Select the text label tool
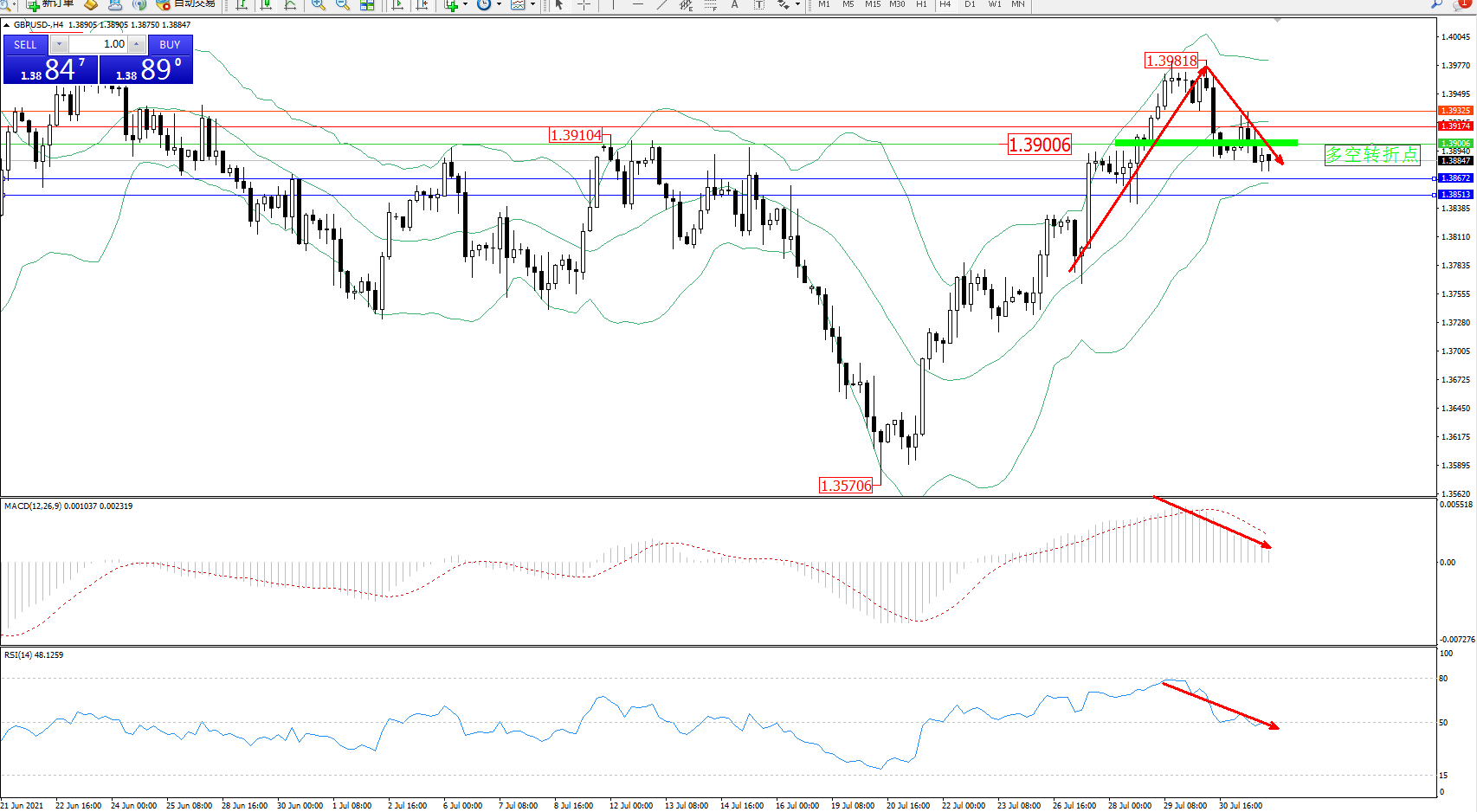The image size is (1477, 812). [734, 4]
